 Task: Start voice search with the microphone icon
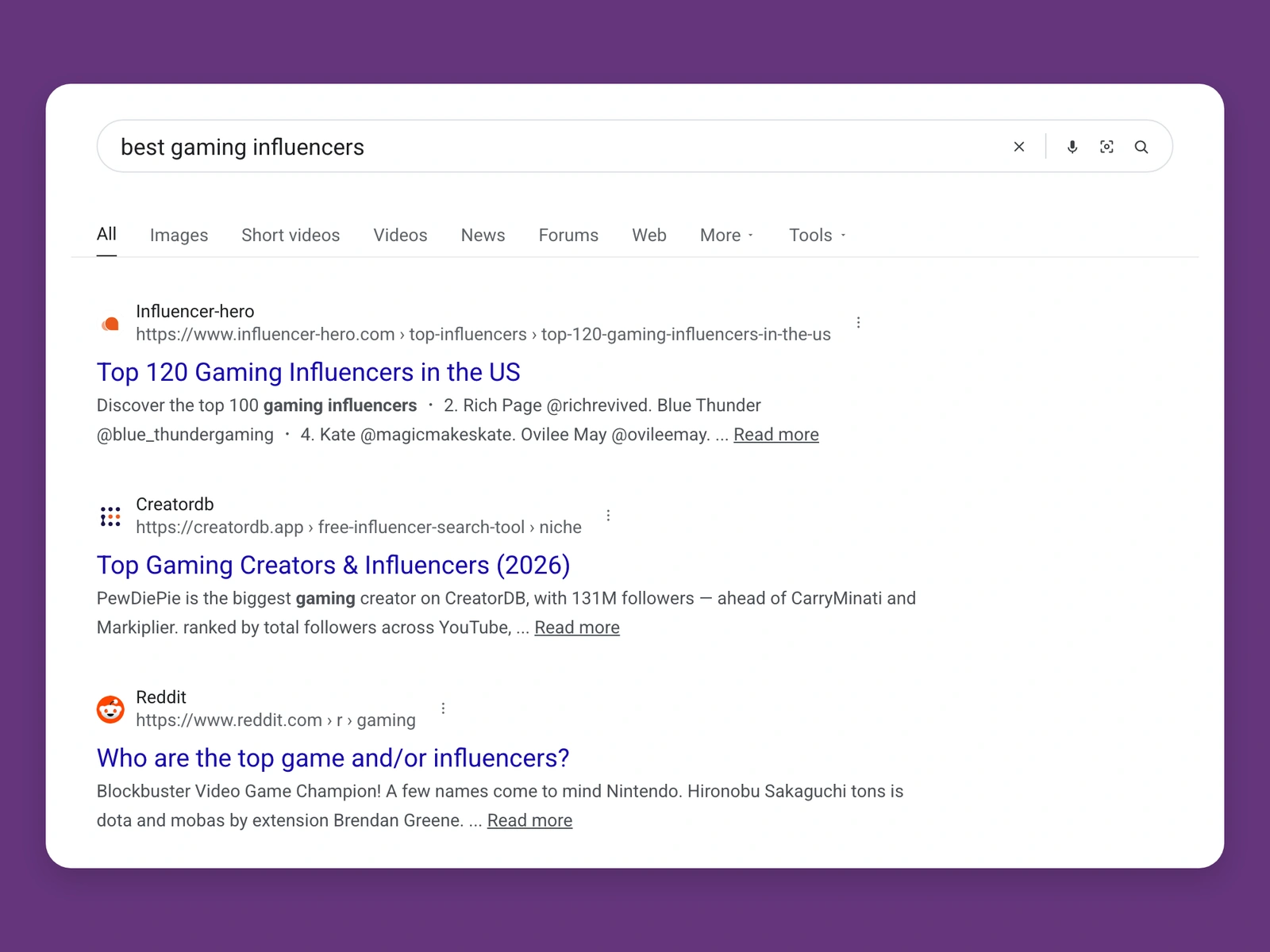coord(1072,147)
